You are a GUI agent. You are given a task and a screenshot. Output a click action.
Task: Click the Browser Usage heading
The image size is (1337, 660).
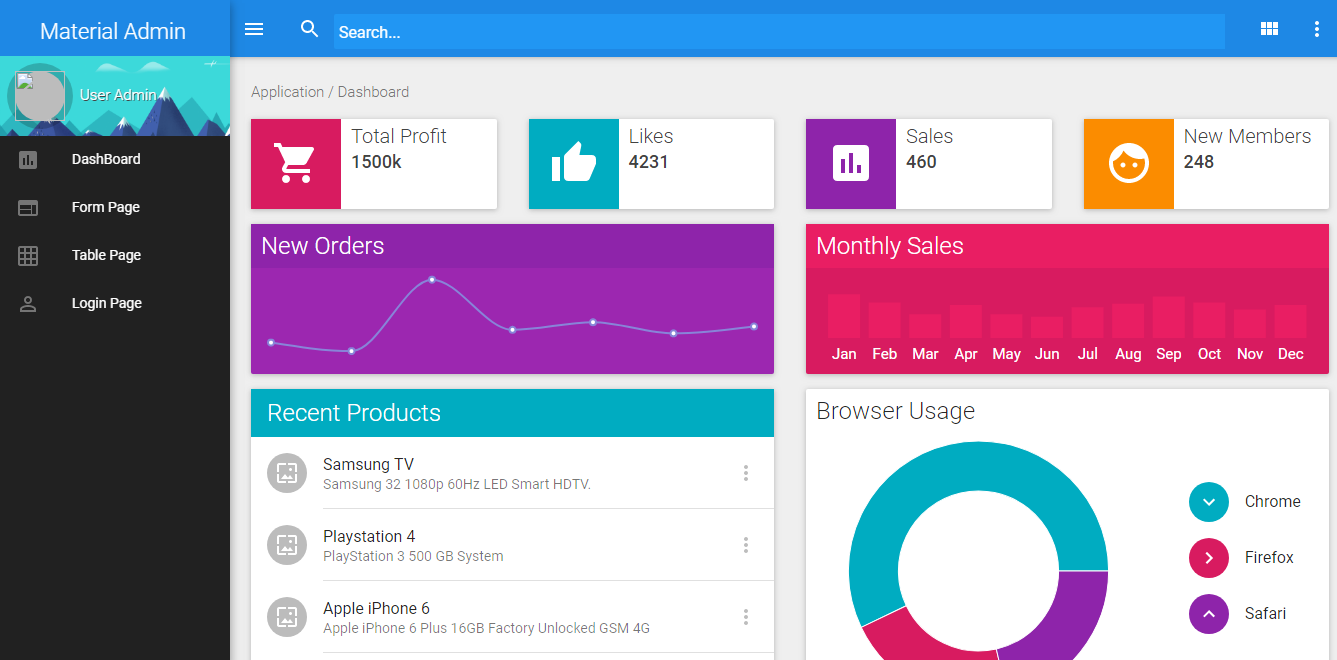tap(896, 411)
